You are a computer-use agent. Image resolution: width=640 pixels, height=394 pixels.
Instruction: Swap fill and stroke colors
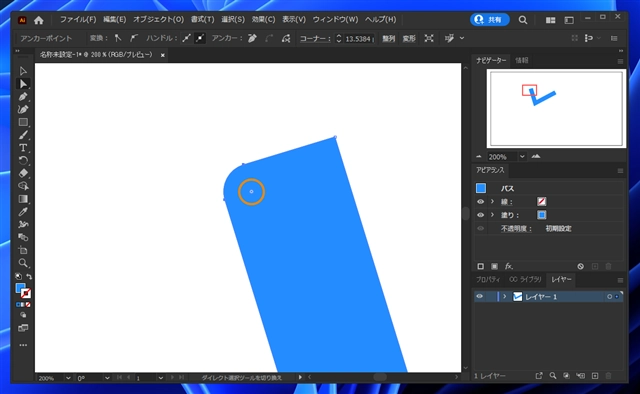29,277
